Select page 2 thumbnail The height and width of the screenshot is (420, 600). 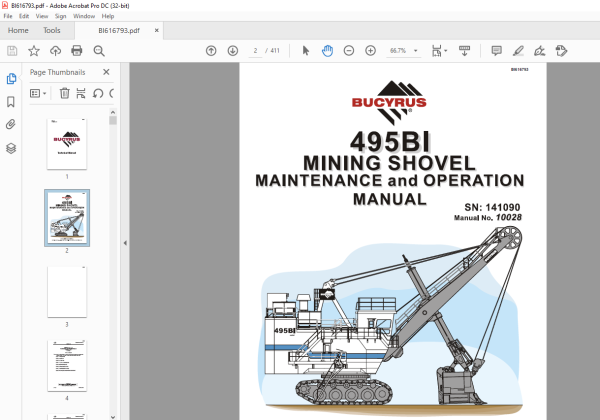tap(67, 218)
